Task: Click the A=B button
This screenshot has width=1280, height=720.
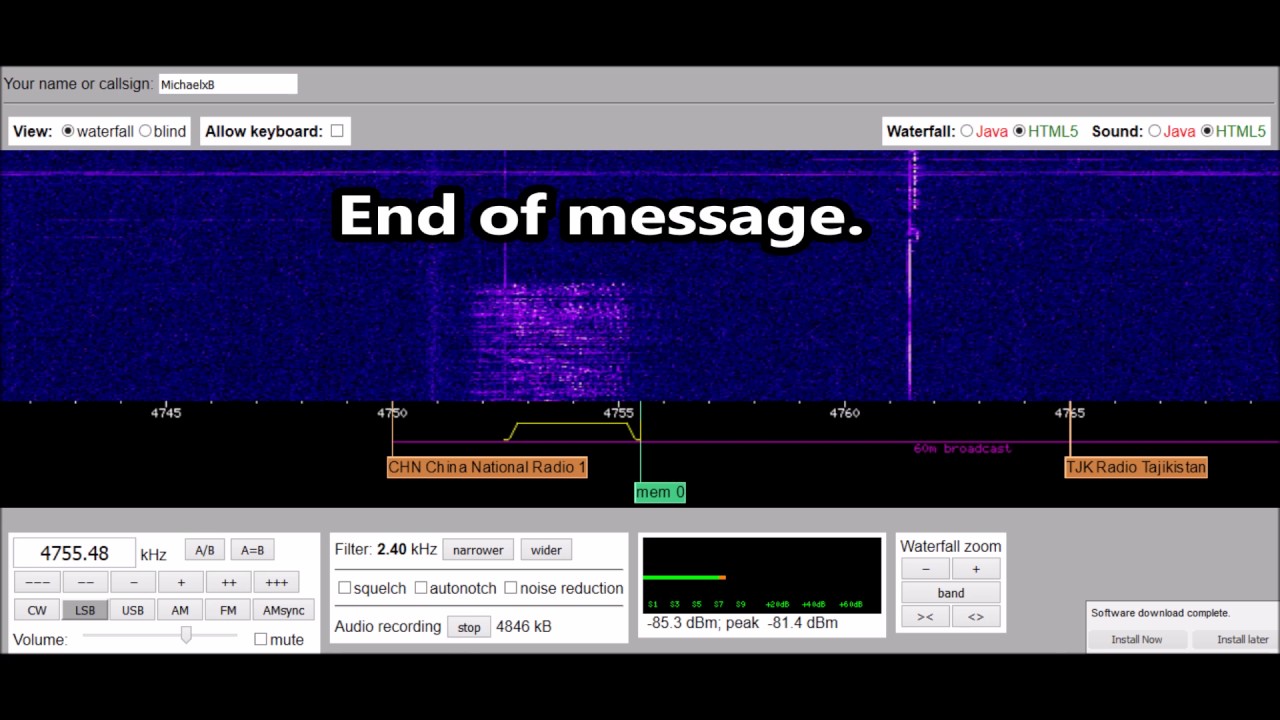Action: coord(252,550)
